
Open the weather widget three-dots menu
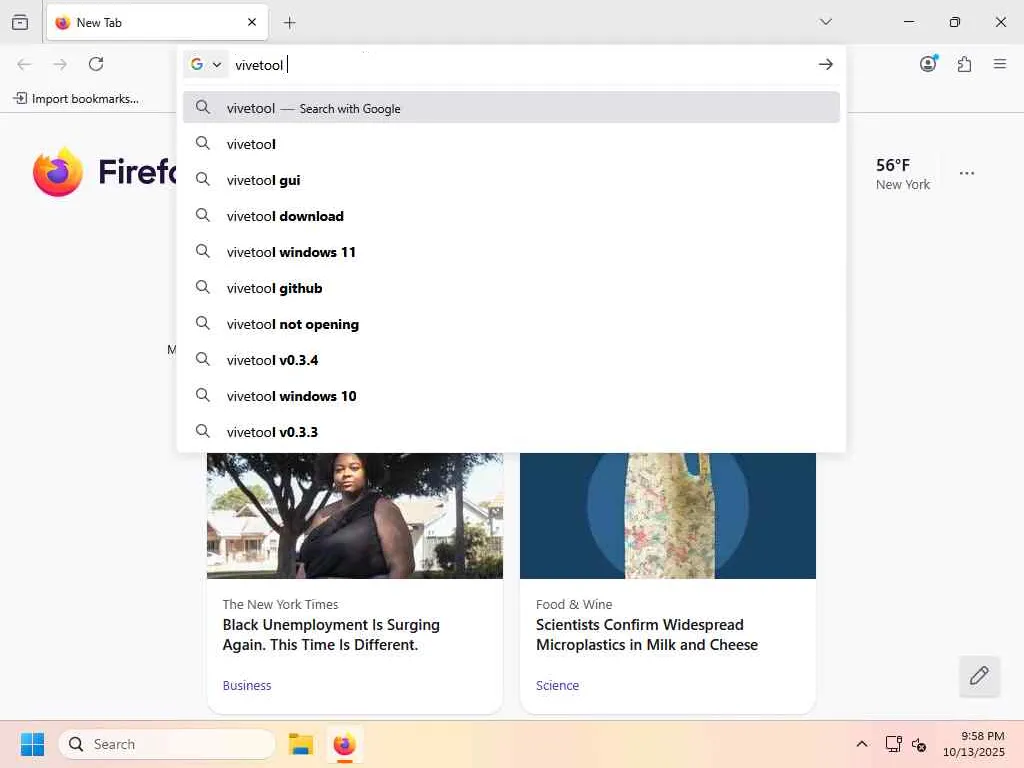click(967, 173)
